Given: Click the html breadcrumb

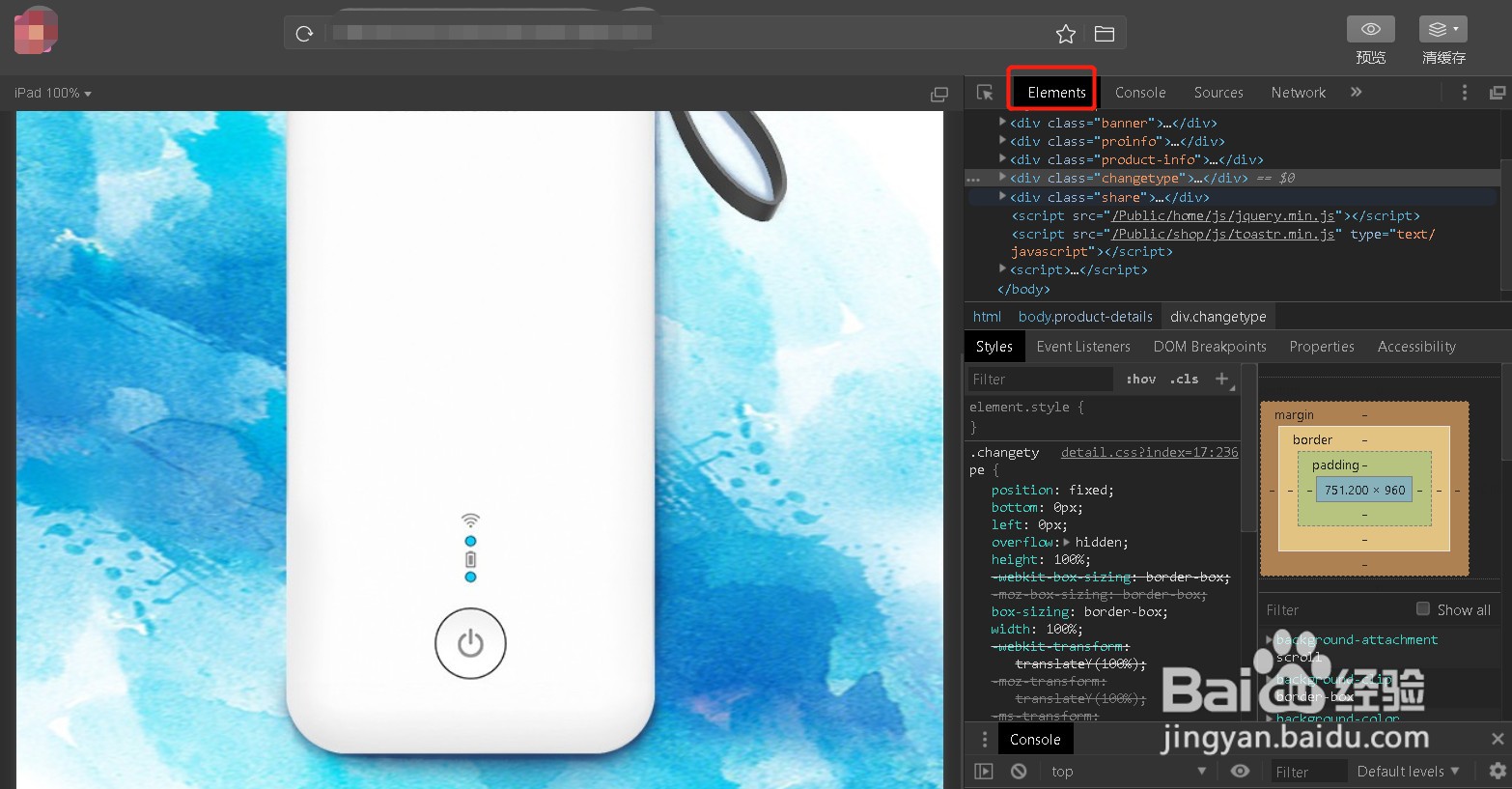Looking at the screenshot, I should 987,317.
